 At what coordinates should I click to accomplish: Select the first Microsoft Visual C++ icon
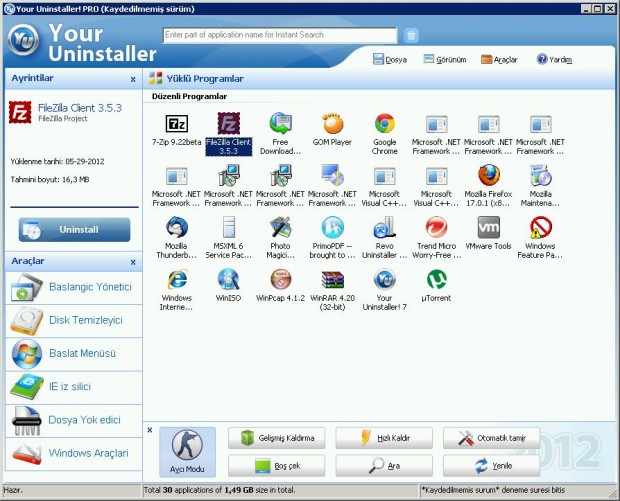[384, 176]
